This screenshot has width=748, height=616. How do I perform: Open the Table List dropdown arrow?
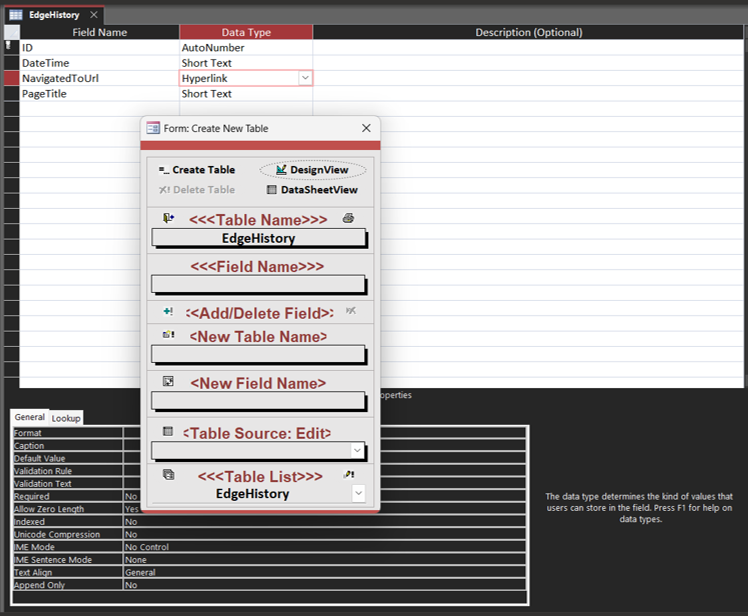(359, 493)
